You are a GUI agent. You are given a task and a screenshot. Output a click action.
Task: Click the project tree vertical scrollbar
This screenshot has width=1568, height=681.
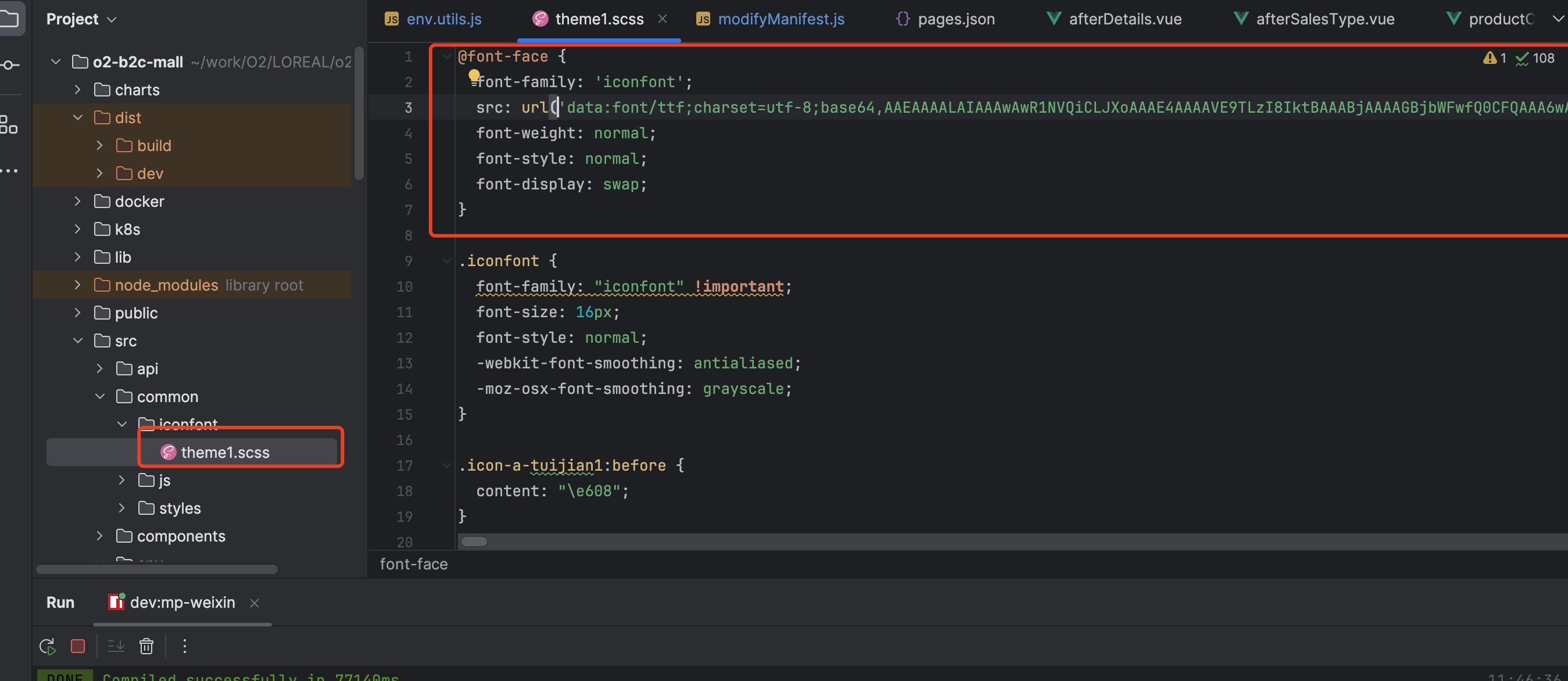tap(359, 113)
